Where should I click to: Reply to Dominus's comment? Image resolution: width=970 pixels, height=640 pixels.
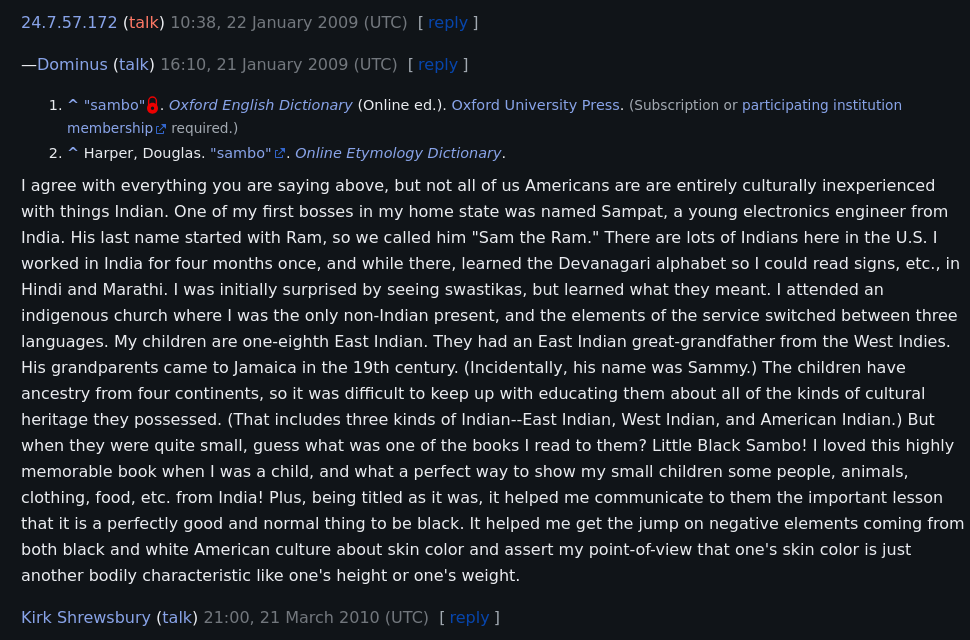coord(437,64)
